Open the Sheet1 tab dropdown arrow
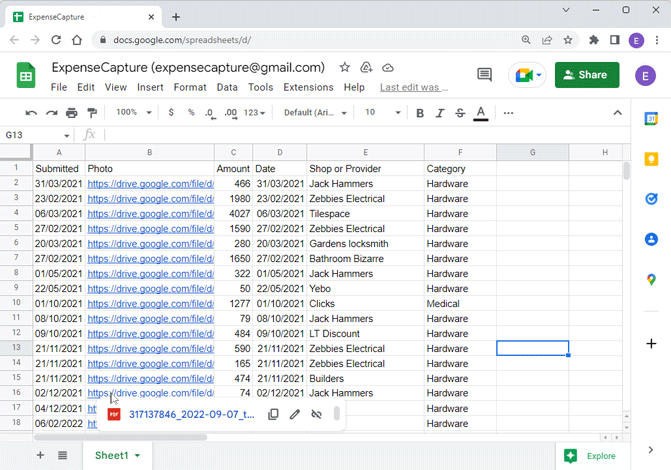The width and height of the screenshot is (671, 470). [x=137, y=455]
